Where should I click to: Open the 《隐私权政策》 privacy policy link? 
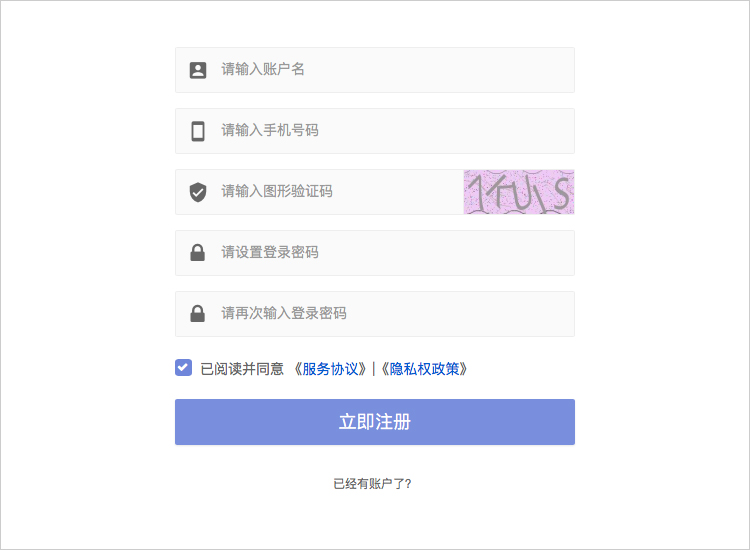[424, 369]
